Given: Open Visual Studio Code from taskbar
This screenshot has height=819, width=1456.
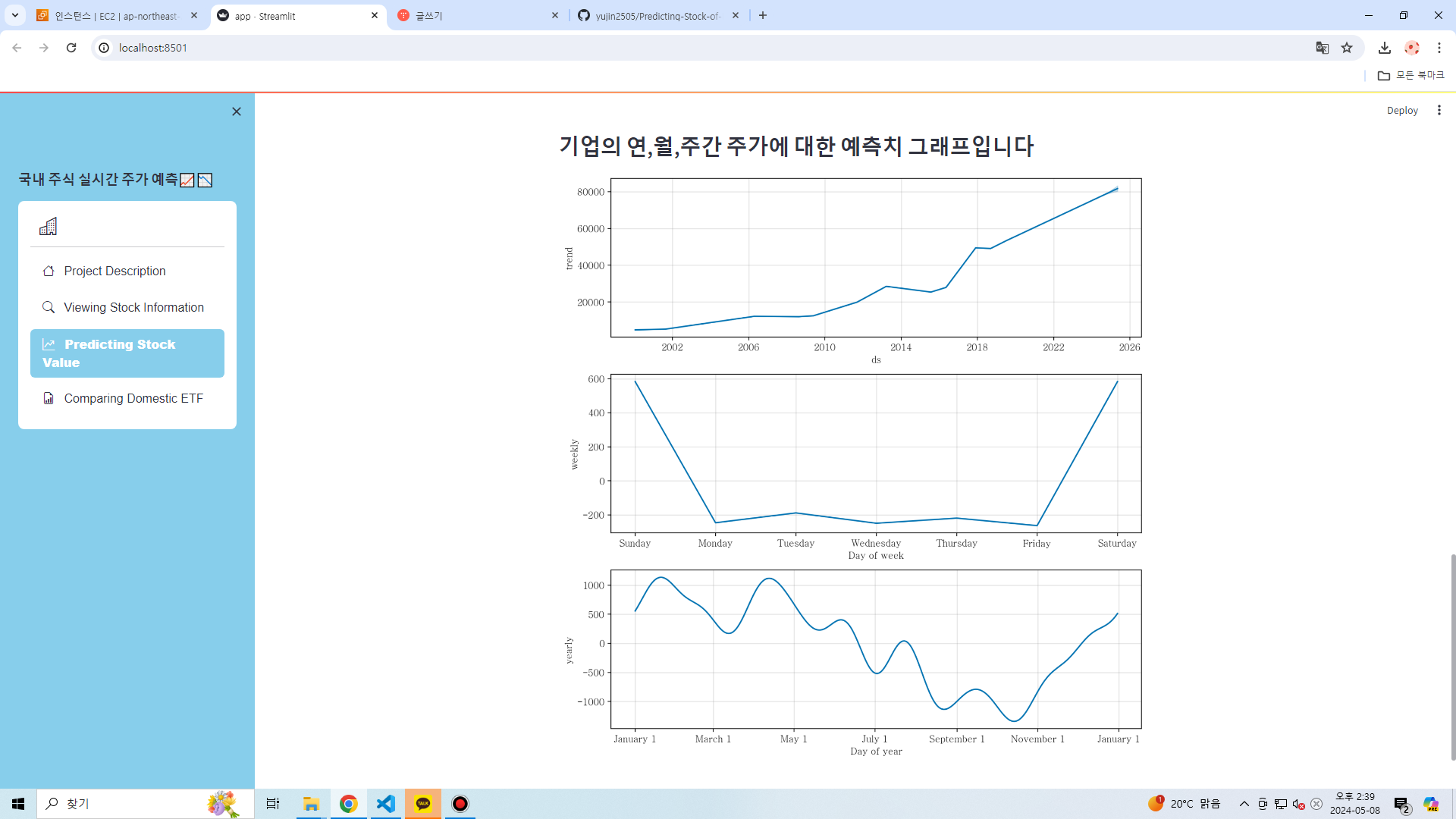Looking at the screenshot, I should 386,803.
